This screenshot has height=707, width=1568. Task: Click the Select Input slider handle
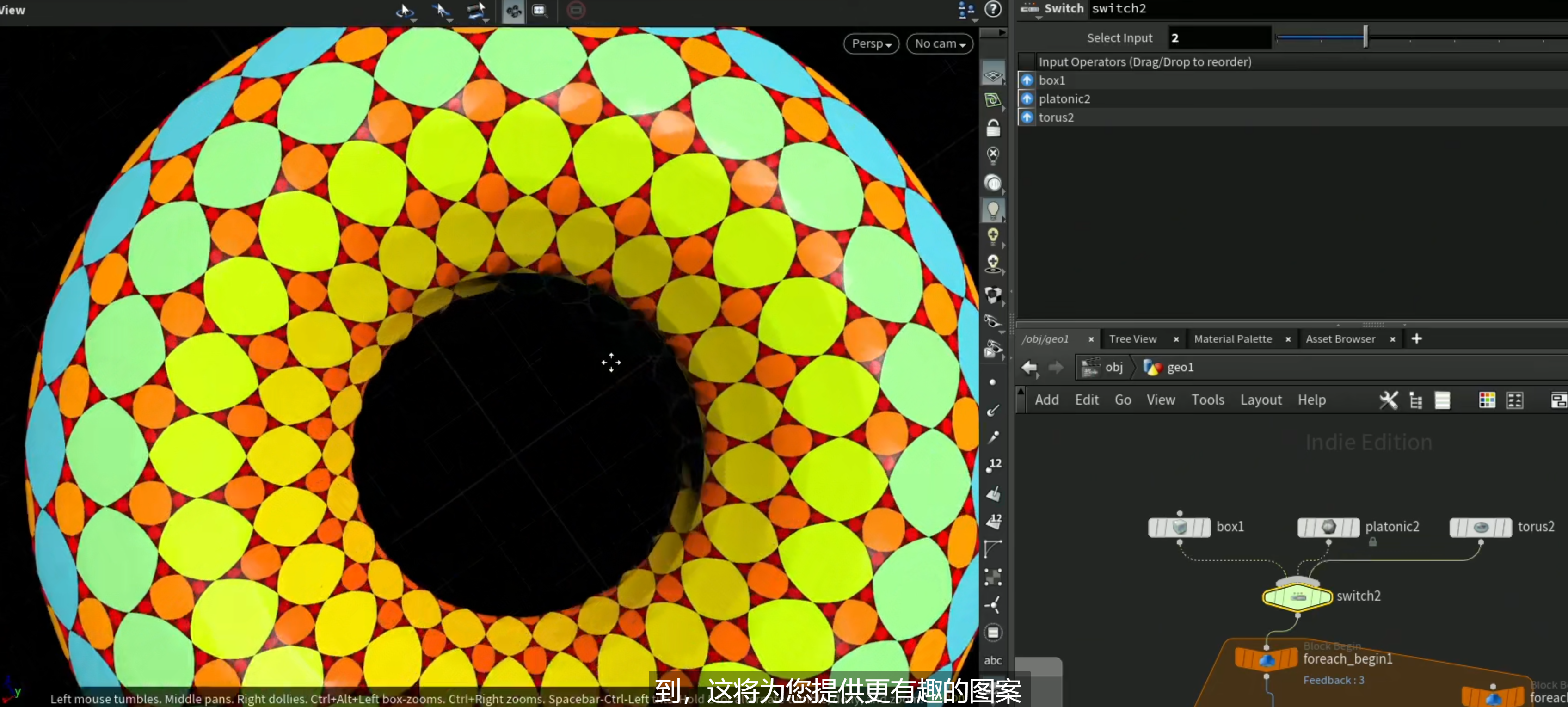1365,37
